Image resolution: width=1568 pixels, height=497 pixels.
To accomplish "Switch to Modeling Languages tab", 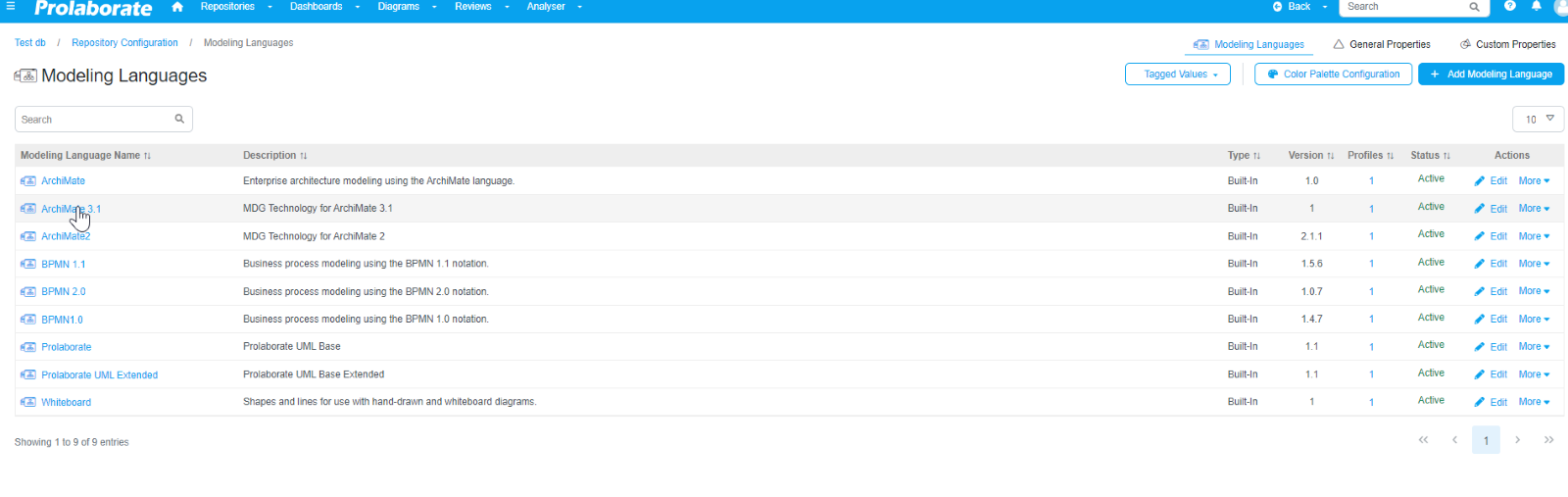I will (x=1249, y=44).
